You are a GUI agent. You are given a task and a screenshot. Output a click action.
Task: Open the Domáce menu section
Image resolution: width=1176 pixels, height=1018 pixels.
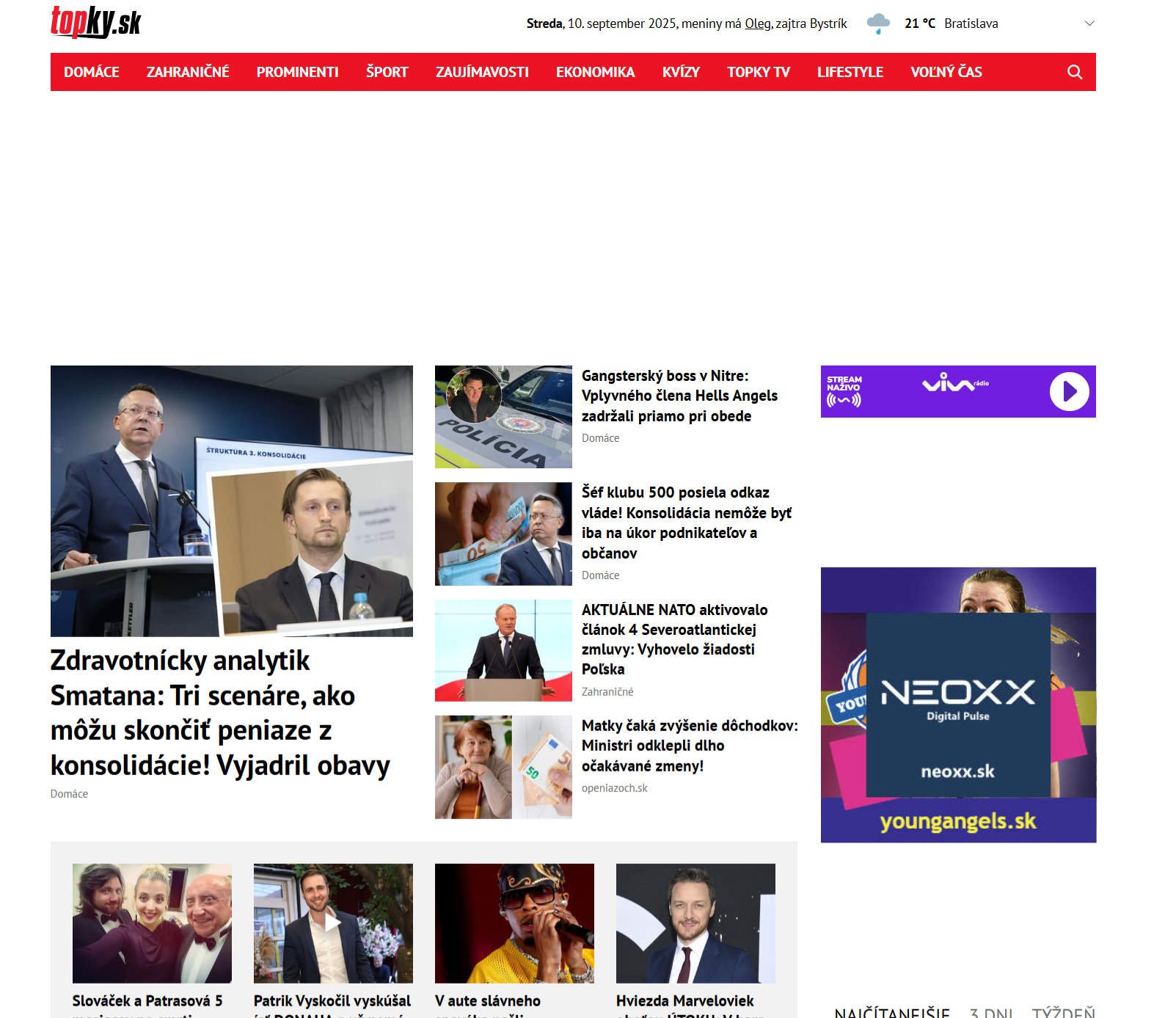click(92, 72)
